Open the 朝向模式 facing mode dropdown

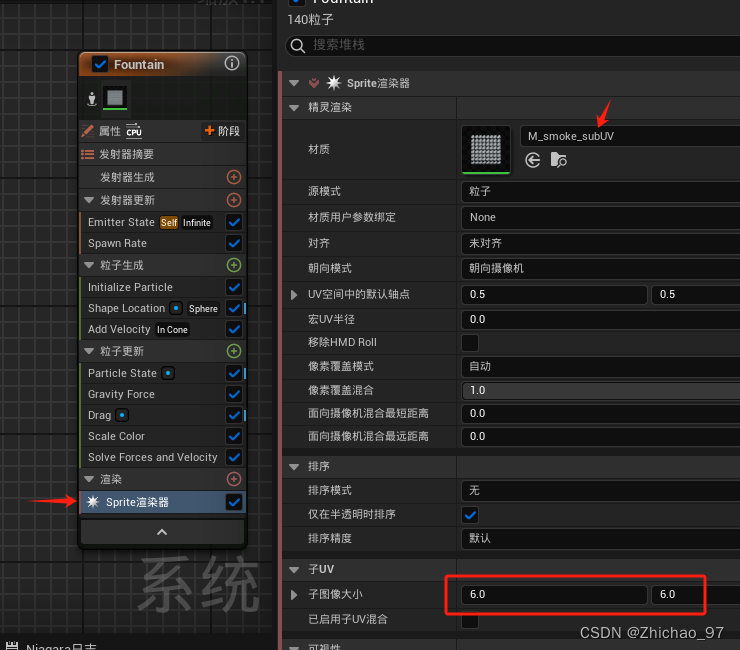click(x=601, y=268)
